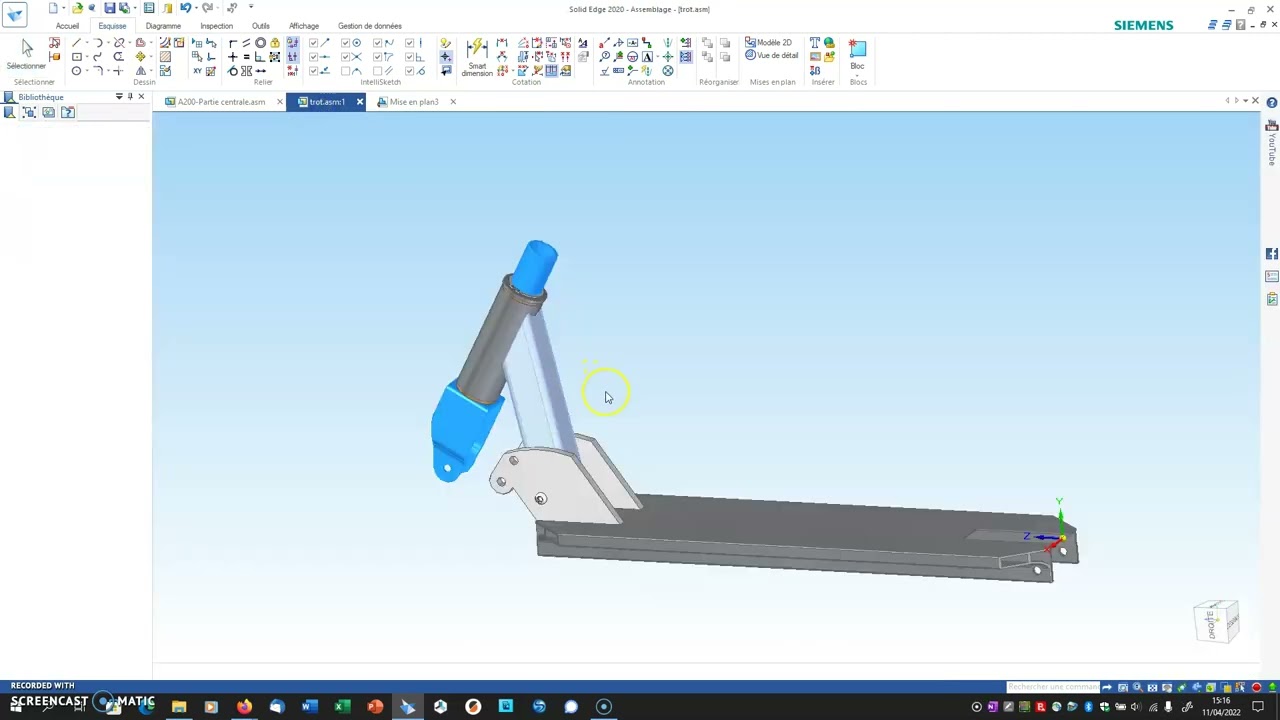Switch to the Inspection ribbon tab
This screenshot has height=720, width=1280.
pyautogui.click(x=216, y=26)
